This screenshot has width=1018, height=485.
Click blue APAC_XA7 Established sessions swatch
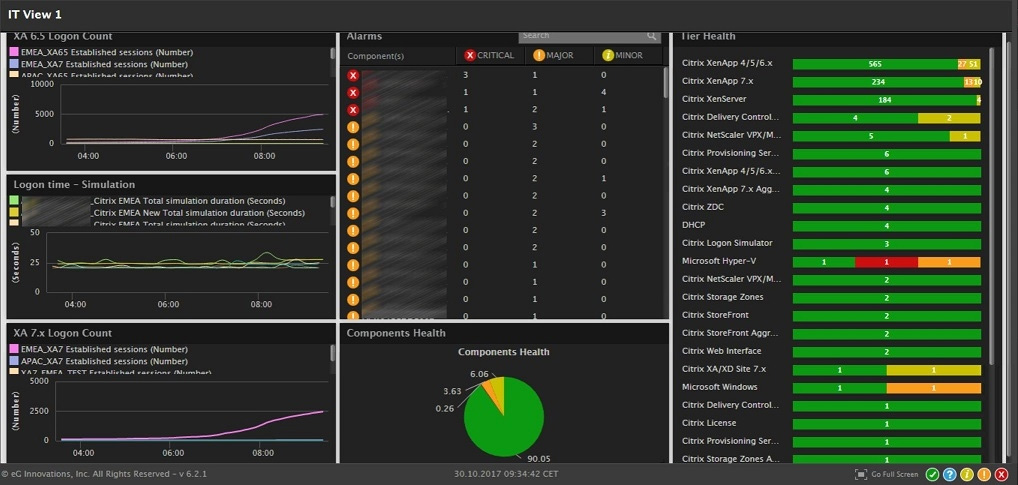click(x=14, y=361)
